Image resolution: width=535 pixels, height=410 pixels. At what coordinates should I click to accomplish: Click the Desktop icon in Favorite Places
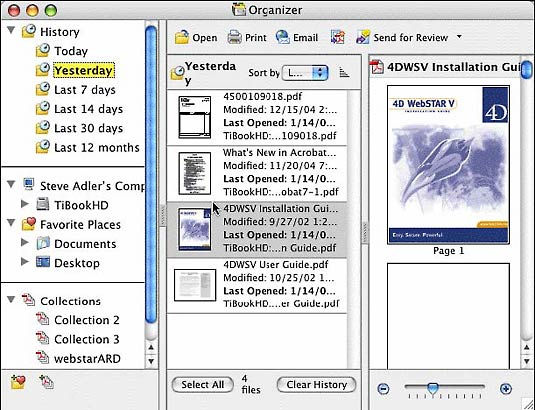(43, 262)
